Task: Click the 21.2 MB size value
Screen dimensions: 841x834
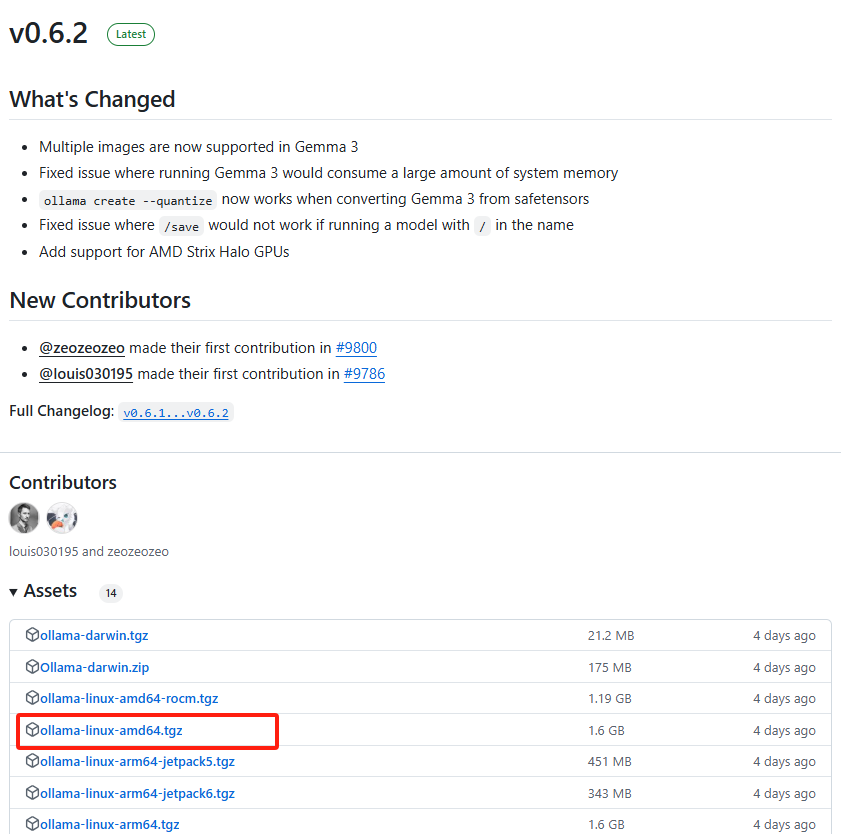Action: (x=611, y=636)
